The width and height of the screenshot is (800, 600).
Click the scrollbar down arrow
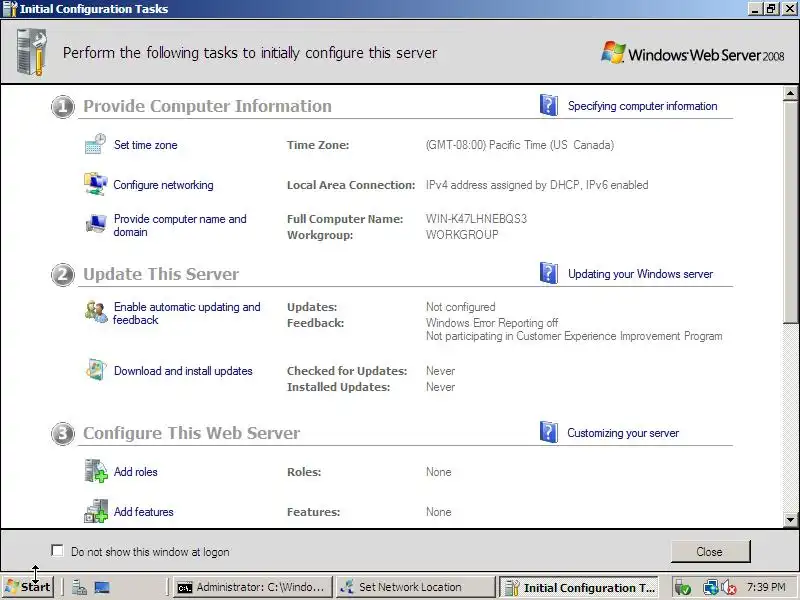tap(790, 520)
